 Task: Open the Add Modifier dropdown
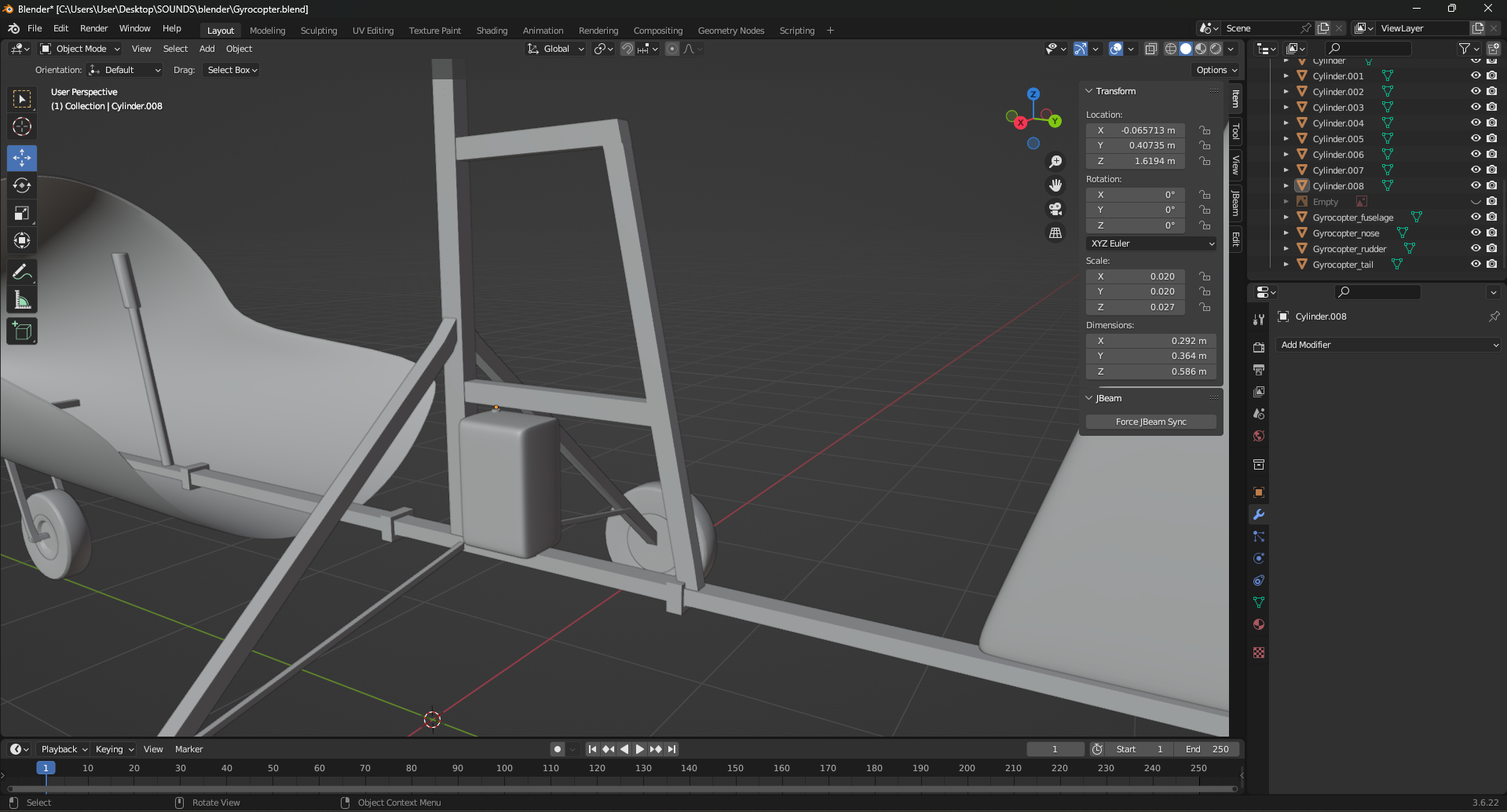click(x=1388, y=345)
